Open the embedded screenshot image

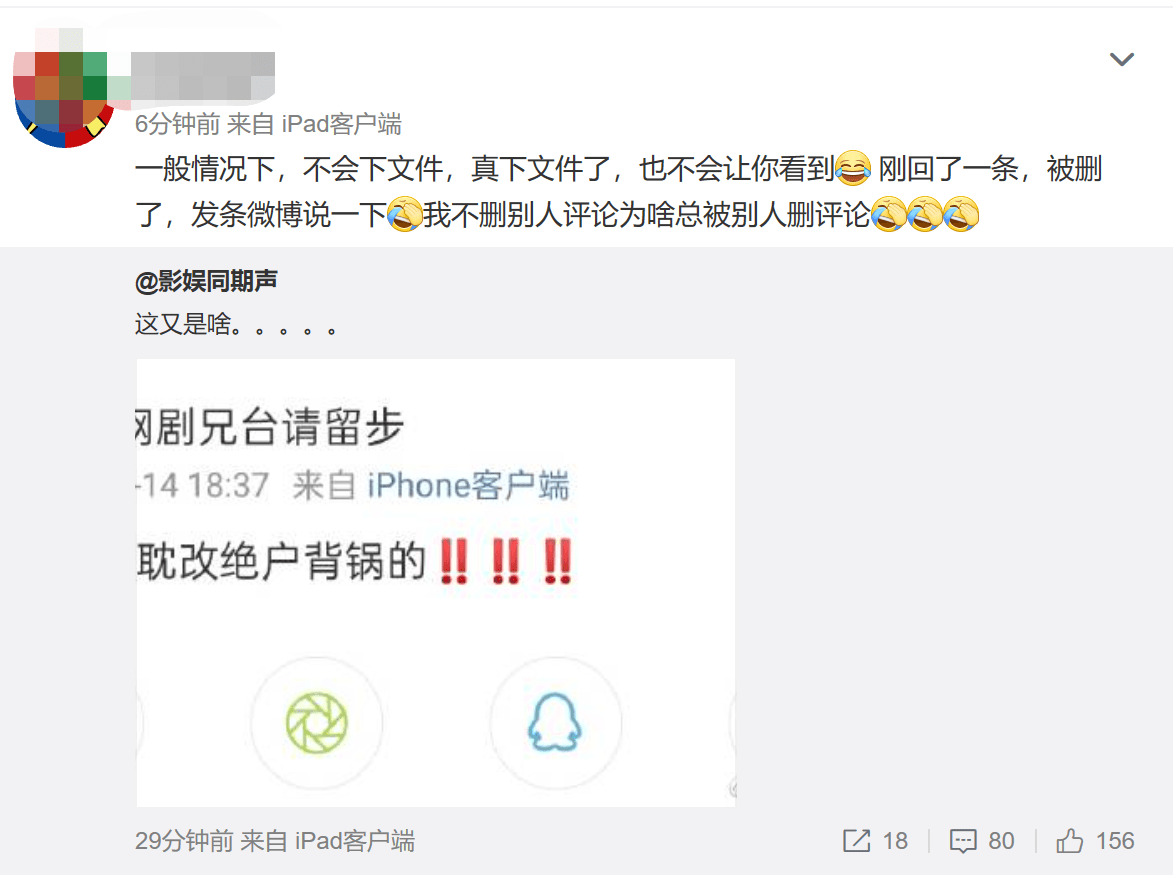[x=436, y=583]
